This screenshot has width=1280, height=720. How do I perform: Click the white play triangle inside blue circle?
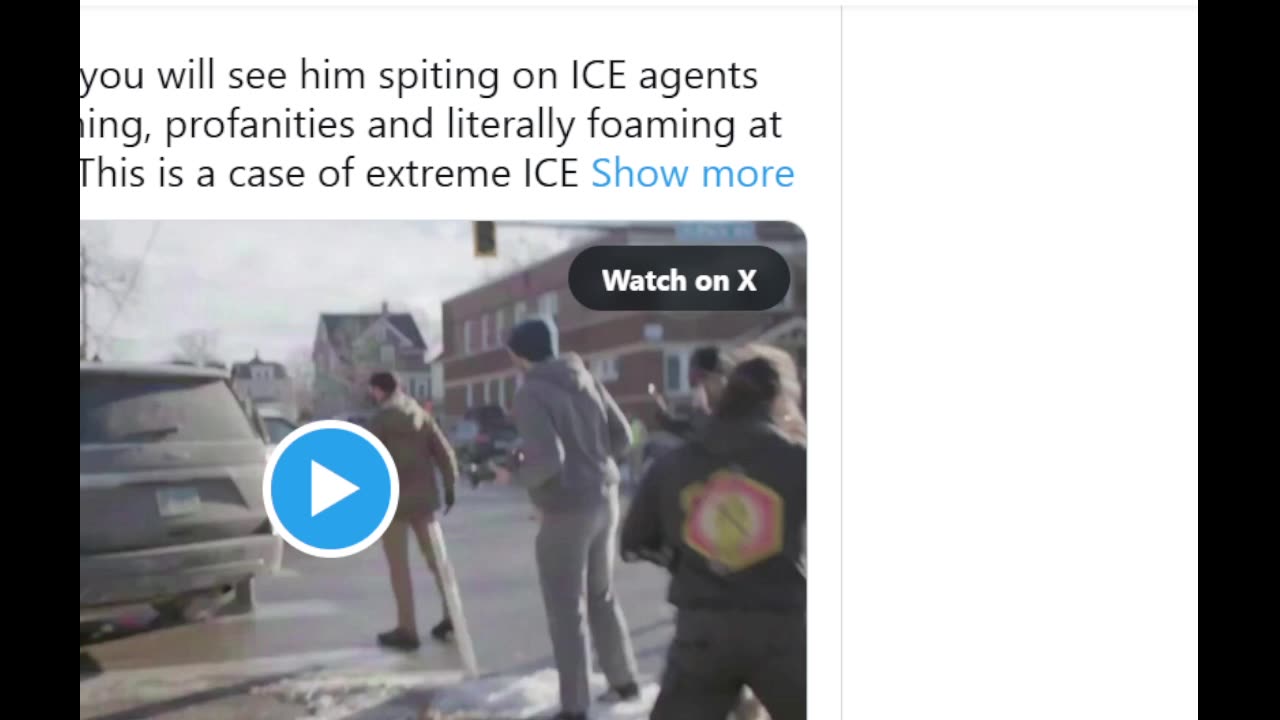pos(334,489)
